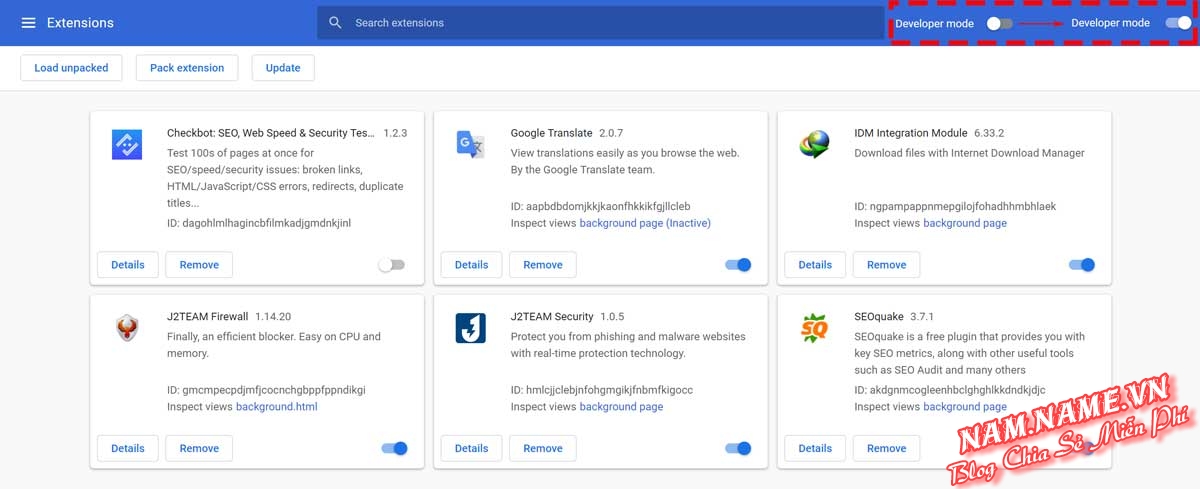This screenshot has width=1200, height=489.
Task: Click Checkbot version 1.2.3 text
Action: (395, 133)
